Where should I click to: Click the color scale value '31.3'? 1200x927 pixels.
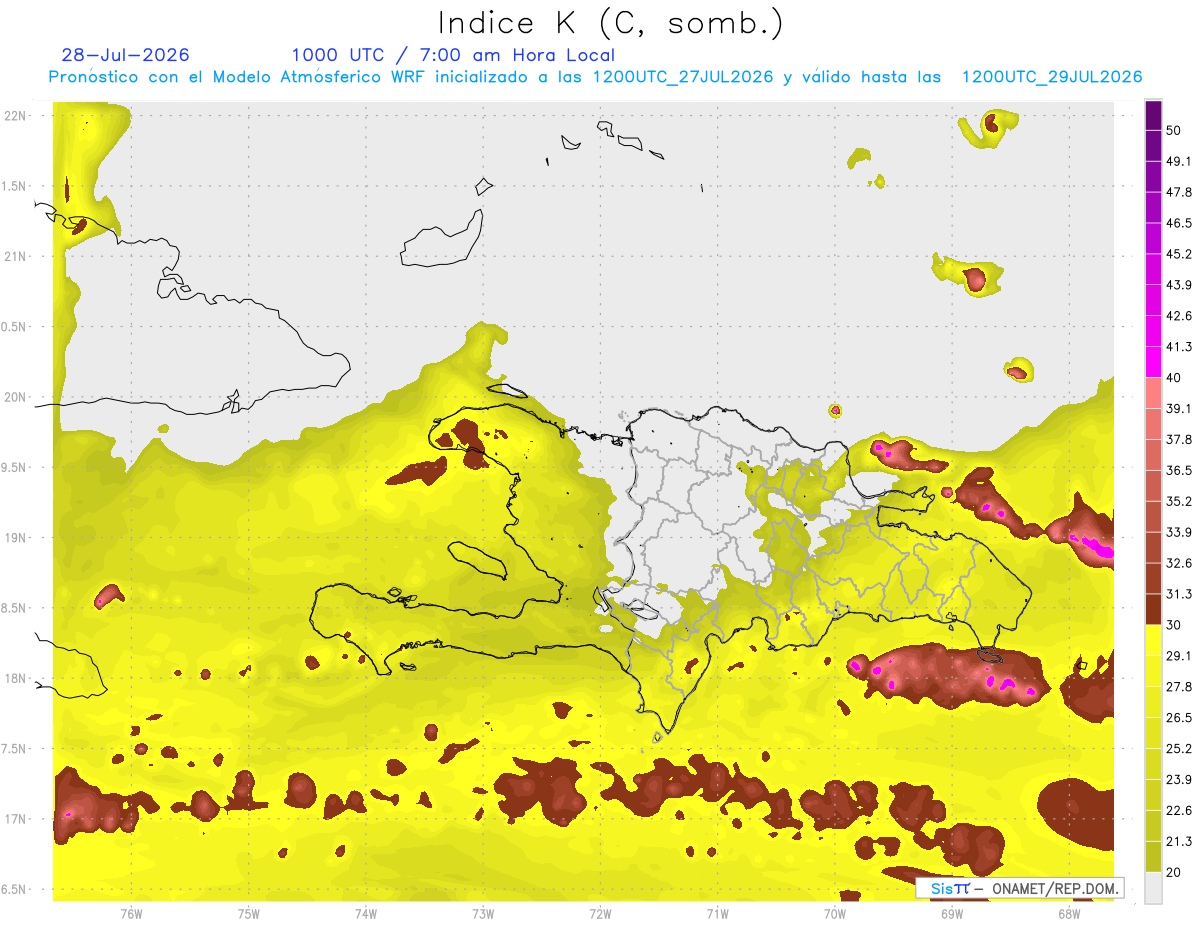(1179, 594)
